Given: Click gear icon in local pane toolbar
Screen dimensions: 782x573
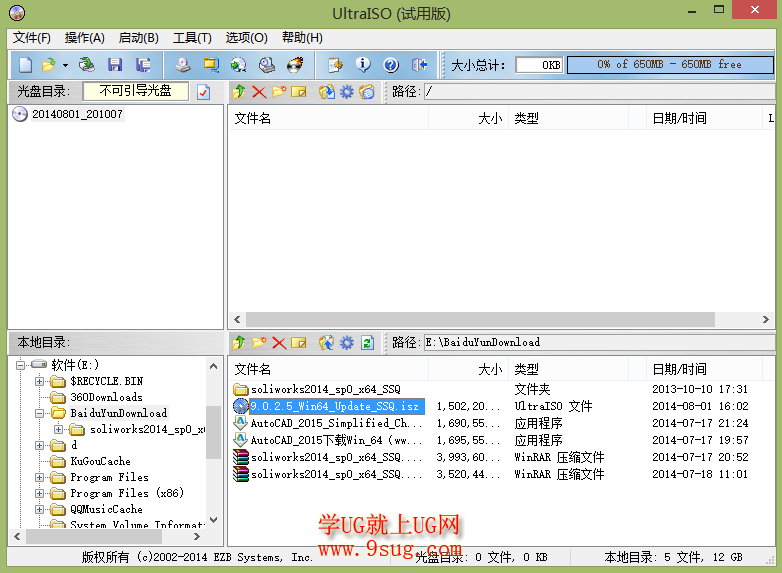Looking at the screenshot, I should pyautogui.click(x=347, y=343).
